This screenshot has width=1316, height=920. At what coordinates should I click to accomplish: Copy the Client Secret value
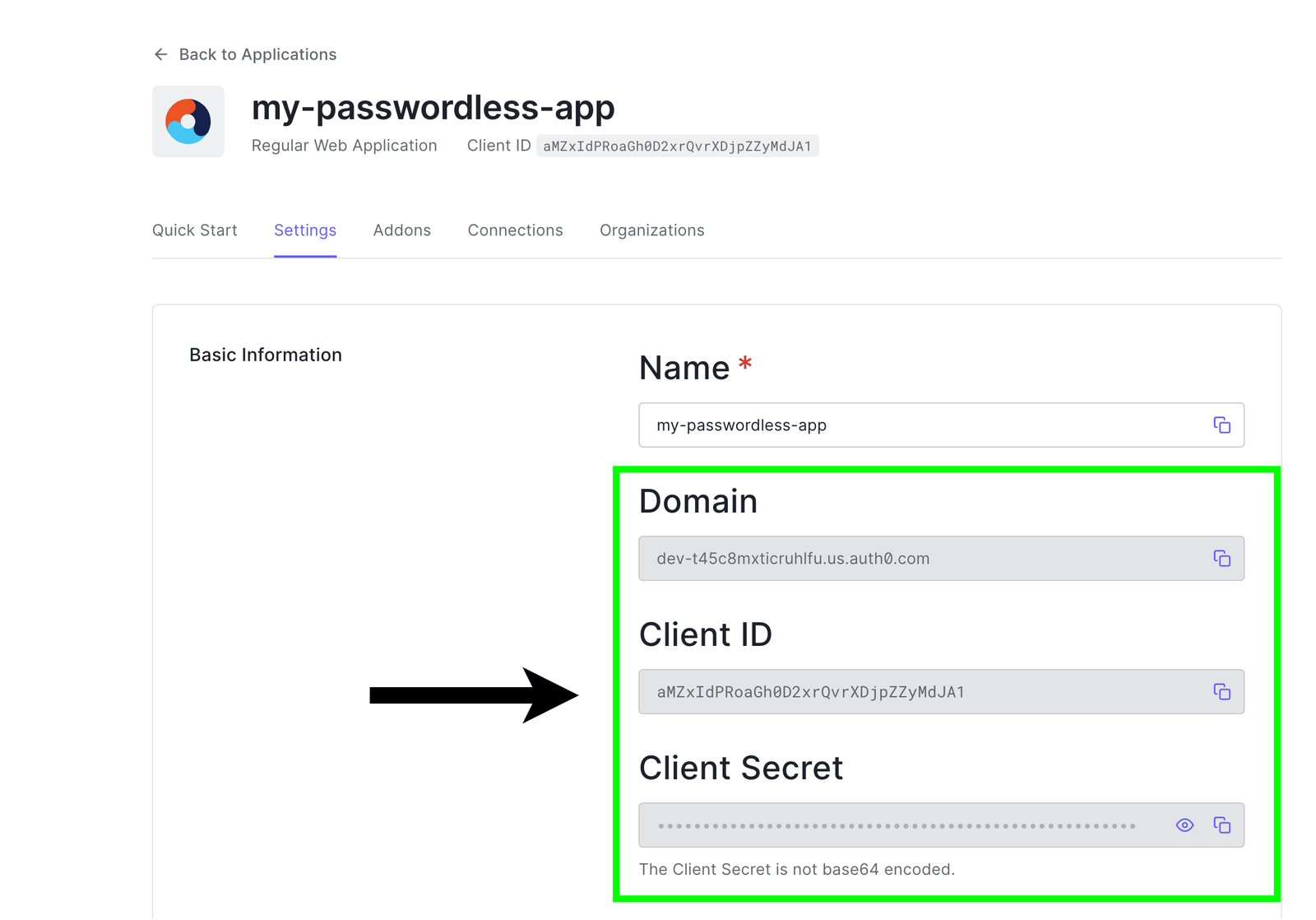(x=1221, y=825)
